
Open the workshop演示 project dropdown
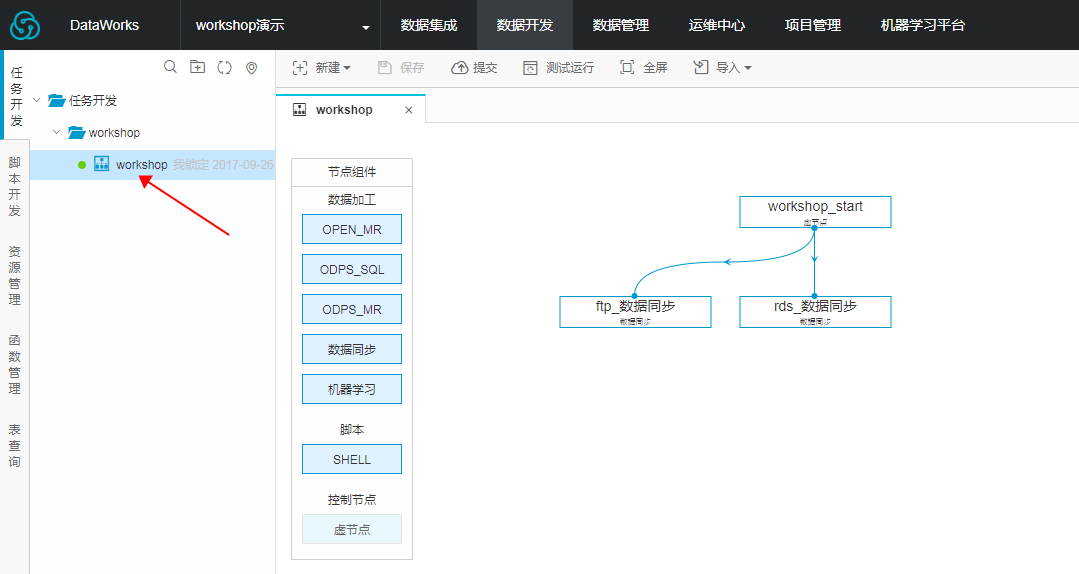tap(281, 25)
